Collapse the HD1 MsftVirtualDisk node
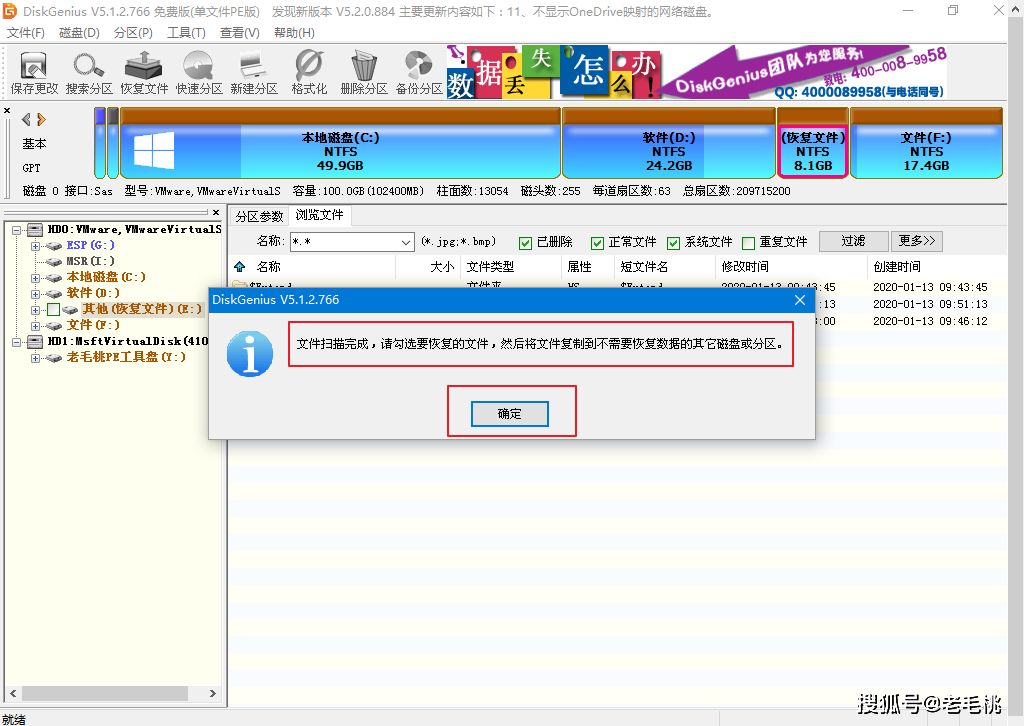 (x=16, y=342)
